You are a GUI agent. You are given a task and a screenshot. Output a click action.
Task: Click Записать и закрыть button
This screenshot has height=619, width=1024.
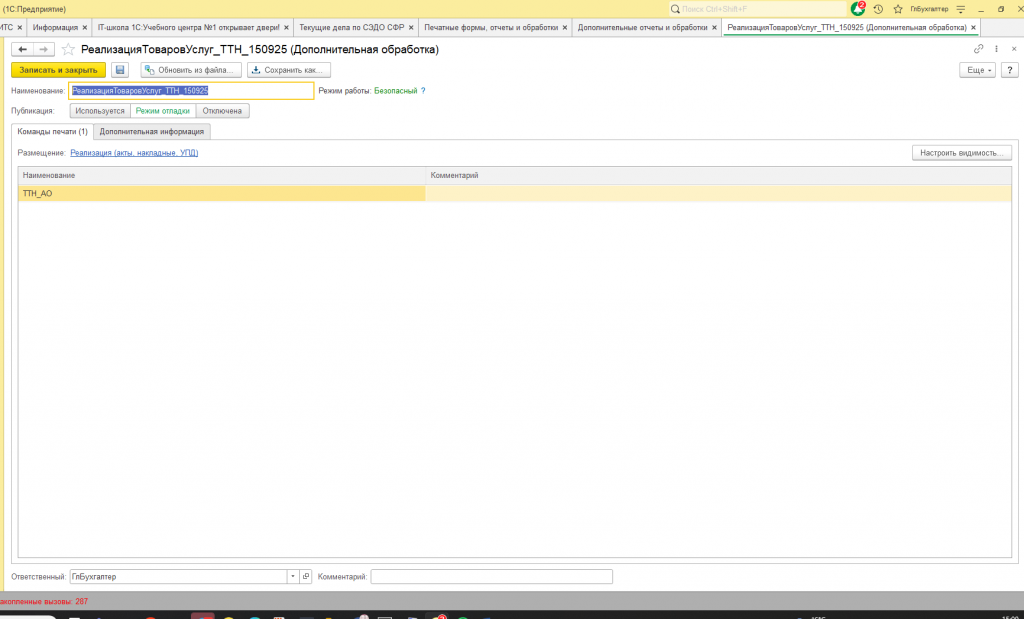[59, 70]
